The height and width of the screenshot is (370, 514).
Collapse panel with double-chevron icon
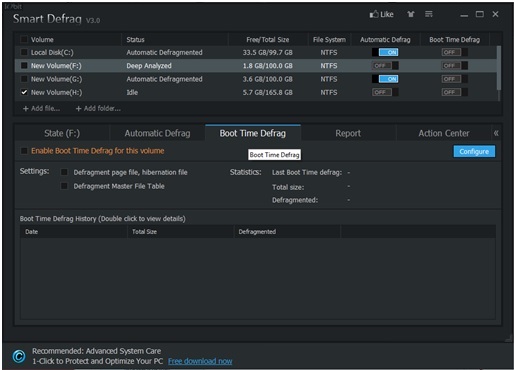pyautogui.click(x=496, y=133)
